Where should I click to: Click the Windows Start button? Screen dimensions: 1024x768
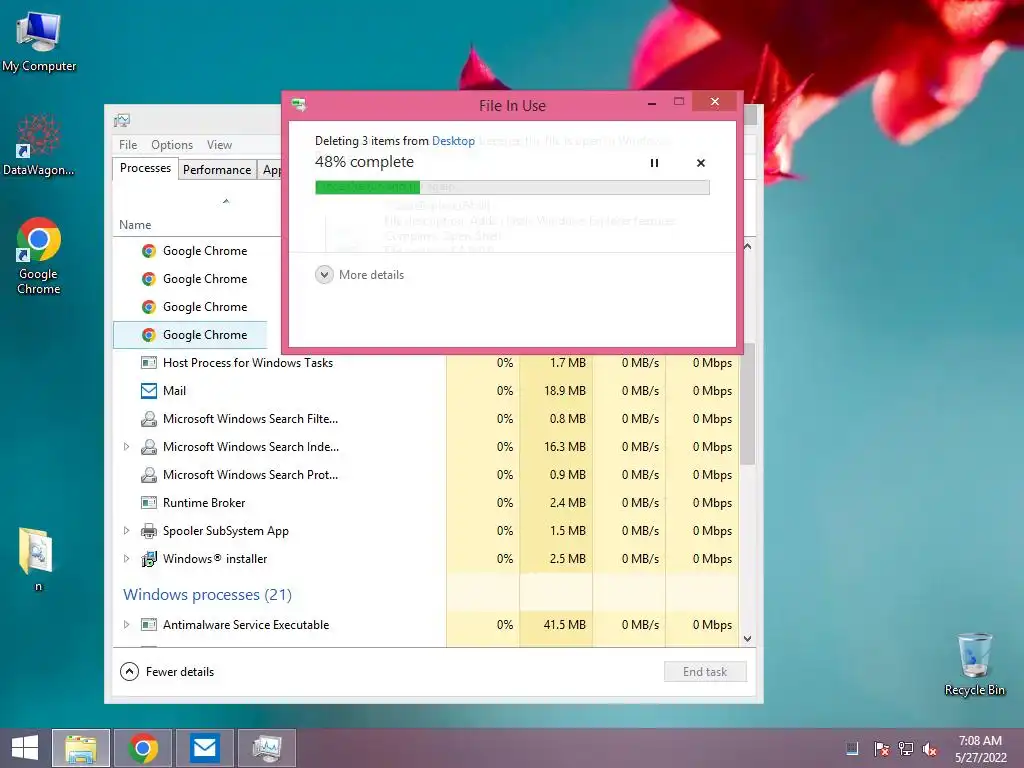25,748
